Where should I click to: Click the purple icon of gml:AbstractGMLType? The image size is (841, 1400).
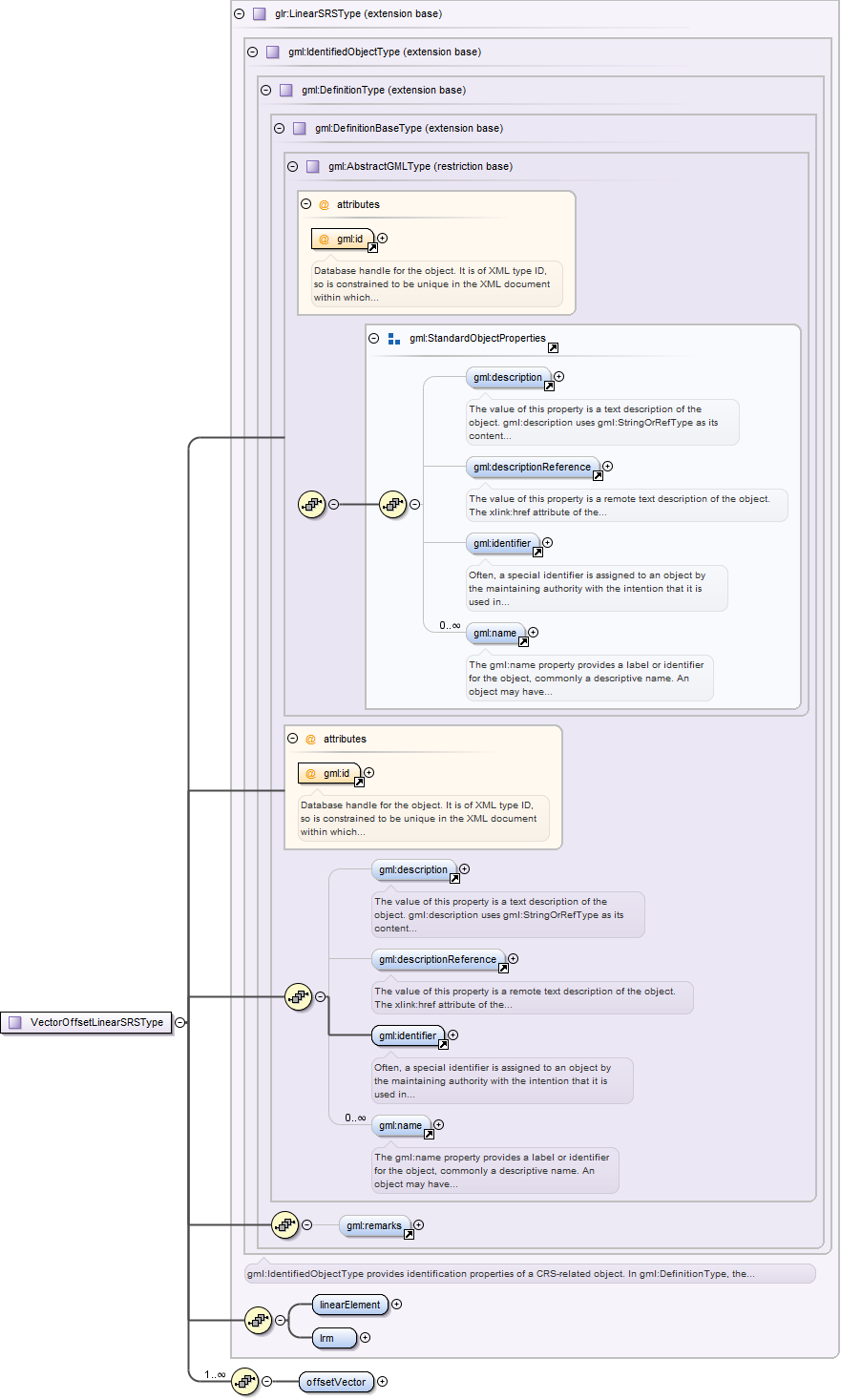pos(312,167)
